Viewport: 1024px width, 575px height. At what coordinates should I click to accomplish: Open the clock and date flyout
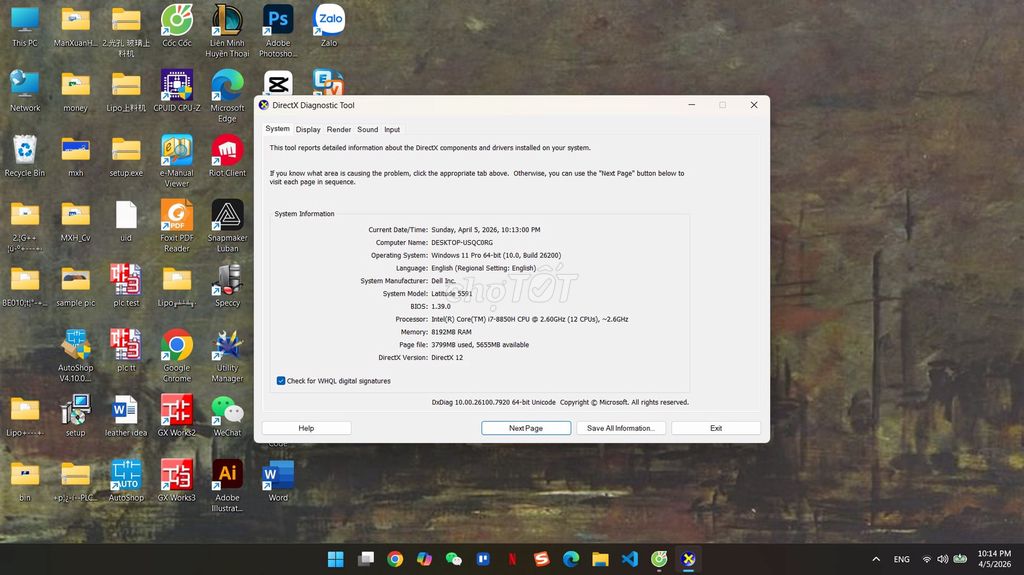pos(993,559)
